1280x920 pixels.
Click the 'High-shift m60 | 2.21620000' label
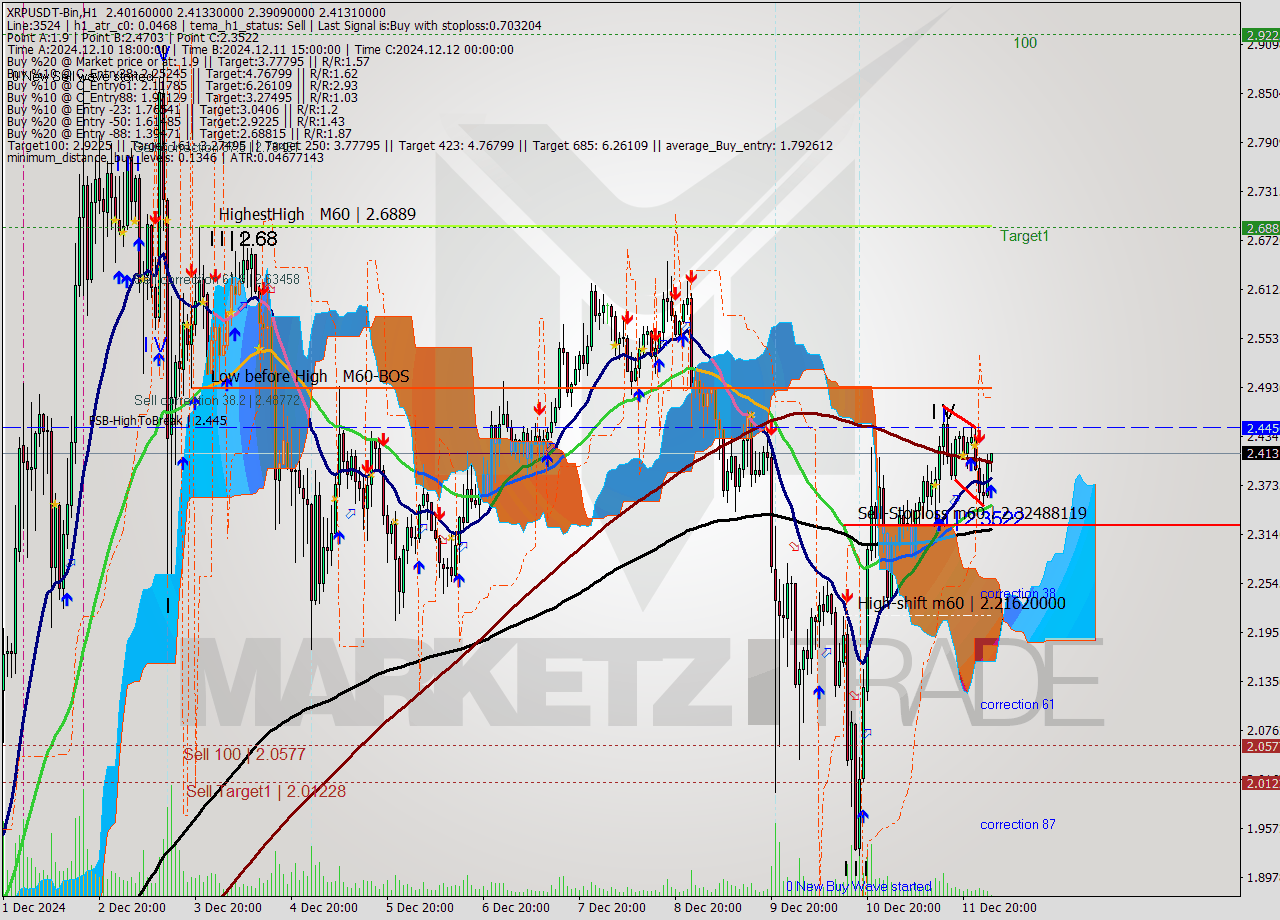(961, 603)
